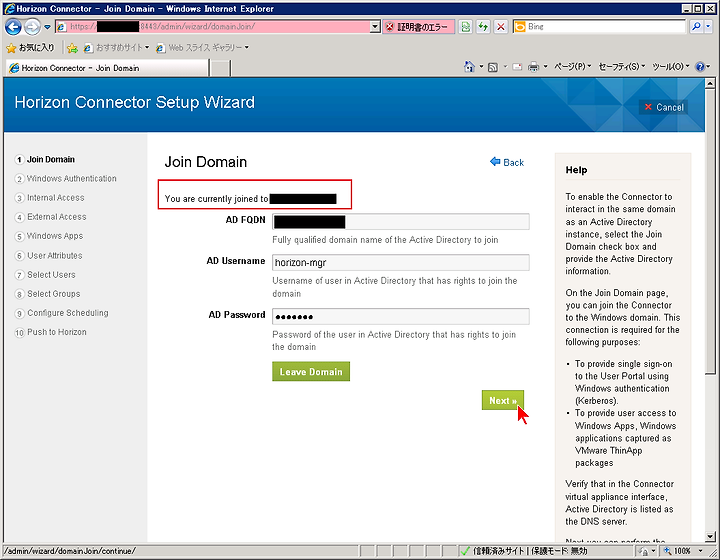
Task: Click the Stop loading red X icon
Action: [x=501, y=27]
